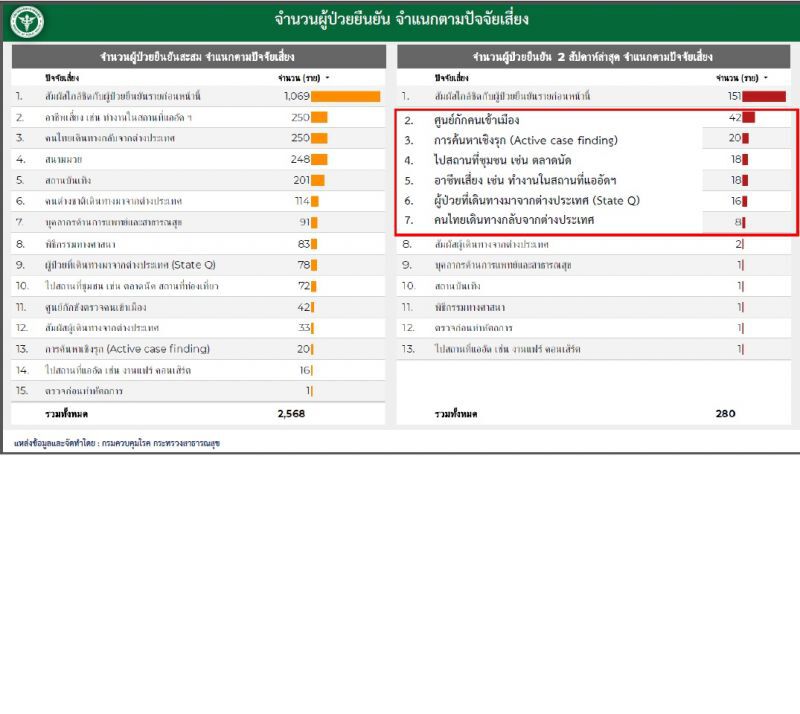This screenshot has width=800, height=714.
Task: Select the dashboard title "จำนวนผู้ป่วยยืนยัน จำแนกตามปัจจัยเสี่ยง"
Action: (x=401, y=19)
